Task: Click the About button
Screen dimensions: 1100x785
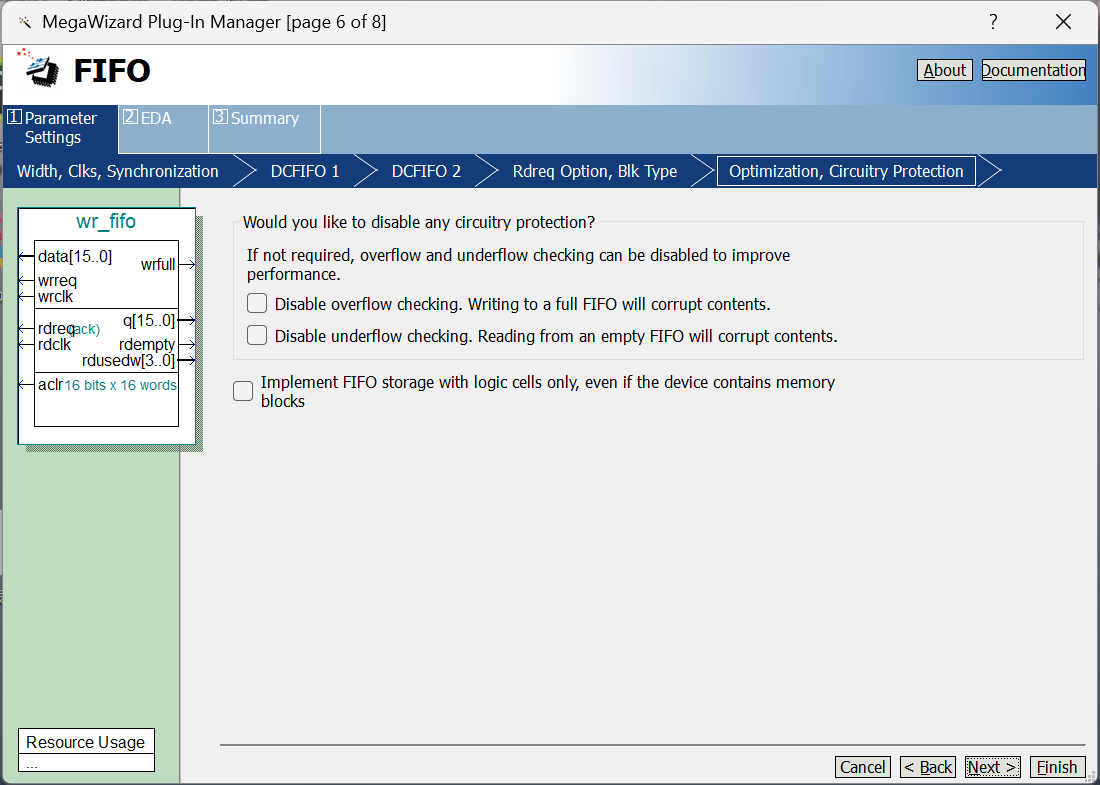Action: [944, 70]
